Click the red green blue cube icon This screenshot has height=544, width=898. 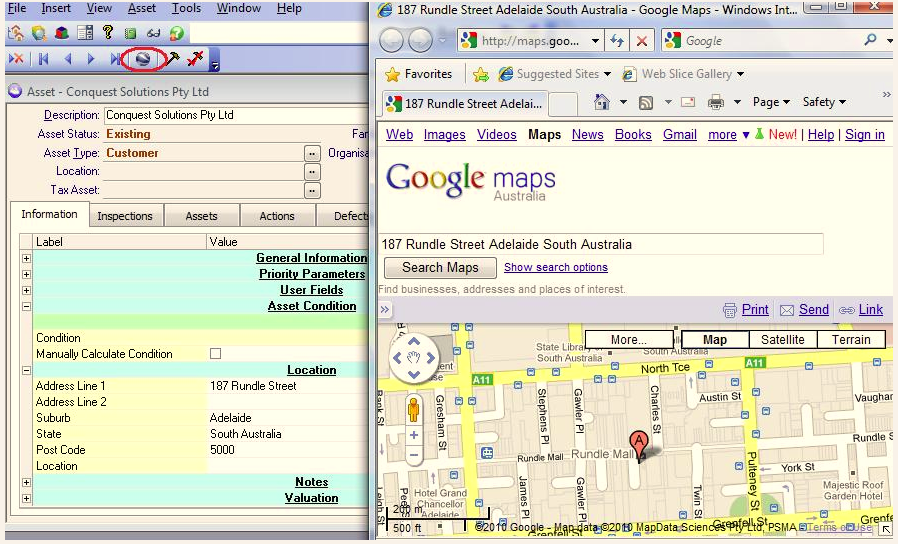coord(62,33)
